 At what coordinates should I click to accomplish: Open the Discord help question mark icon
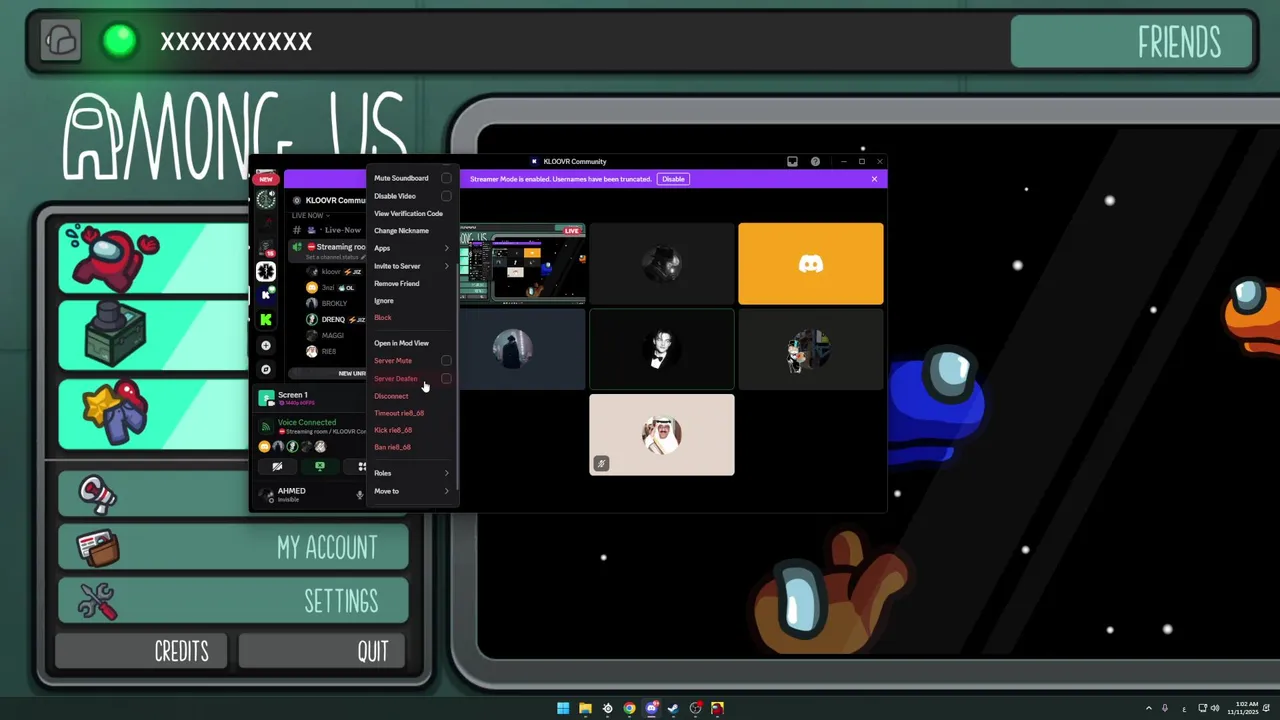[x=815, y=161]
